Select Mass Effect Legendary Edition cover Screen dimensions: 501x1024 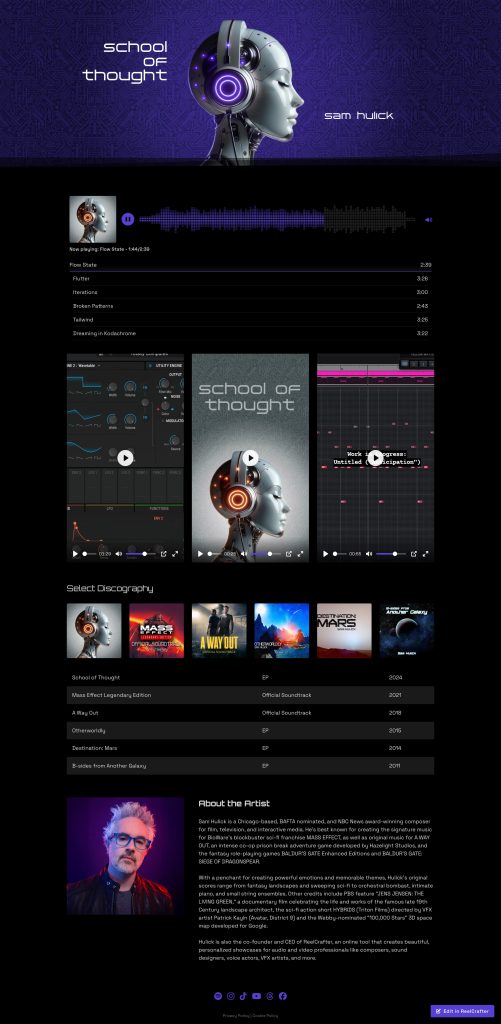(157, 630)
